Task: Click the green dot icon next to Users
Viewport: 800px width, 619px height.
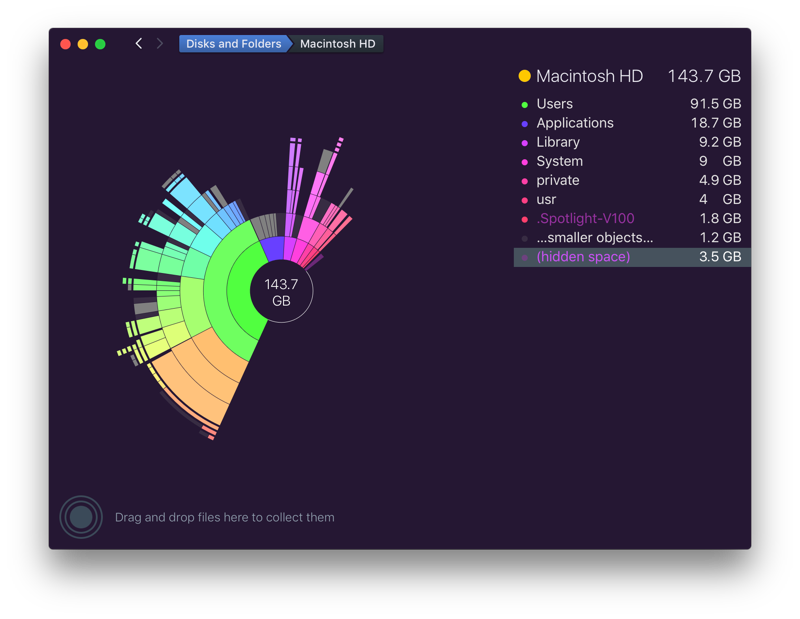Action: 523,103
